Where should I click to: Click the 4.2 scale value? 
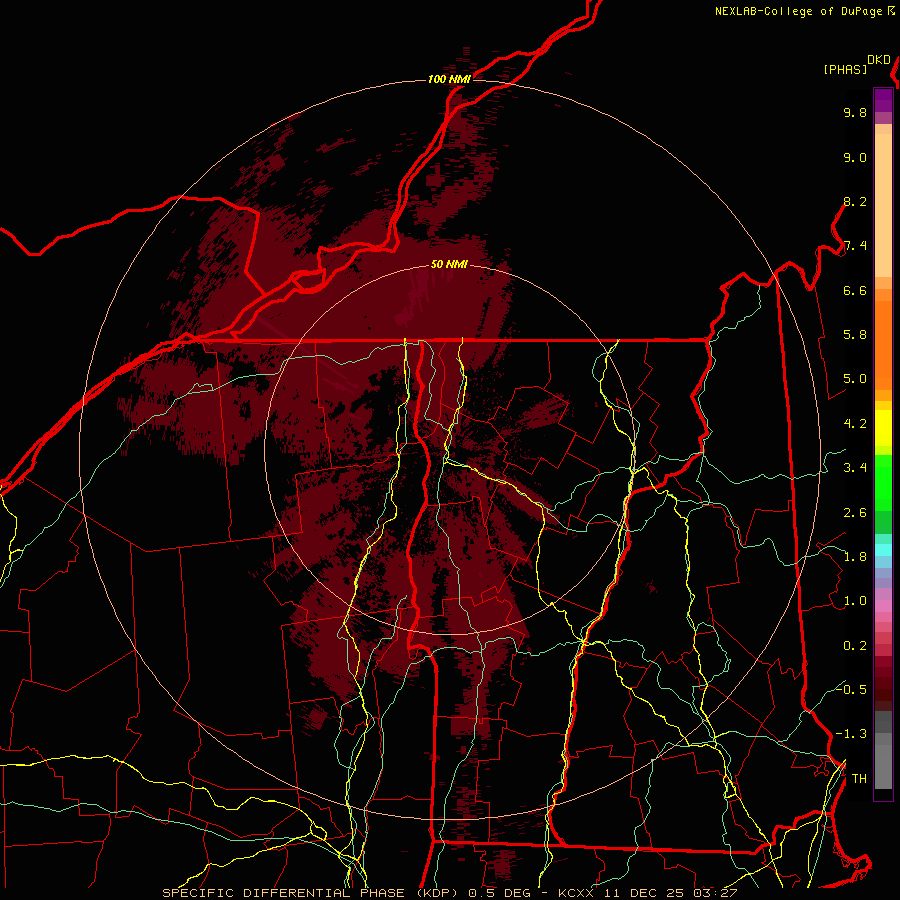(x=855, y=424)
